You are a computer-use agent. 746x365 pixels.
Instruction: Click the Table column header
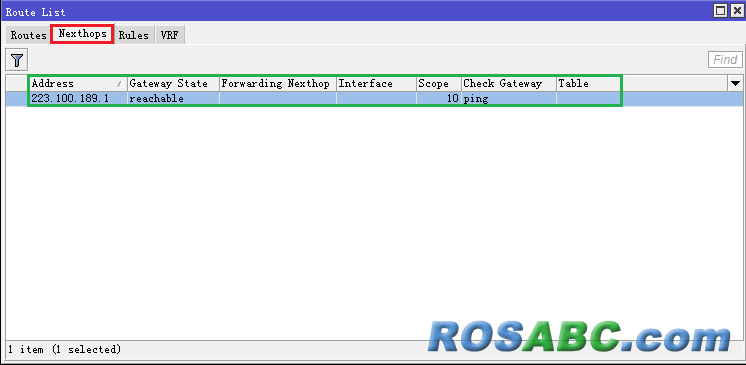pos(589,84)
